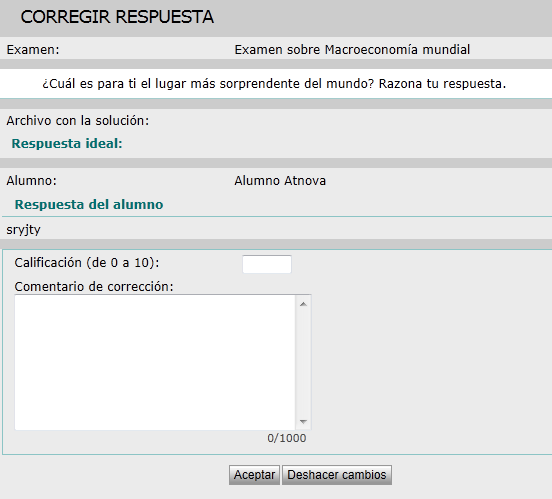The image size is (552, 499).
Task: Select the 'Alumno Atnova' name text
Action: pyautogui.click(x=280, y=181)
